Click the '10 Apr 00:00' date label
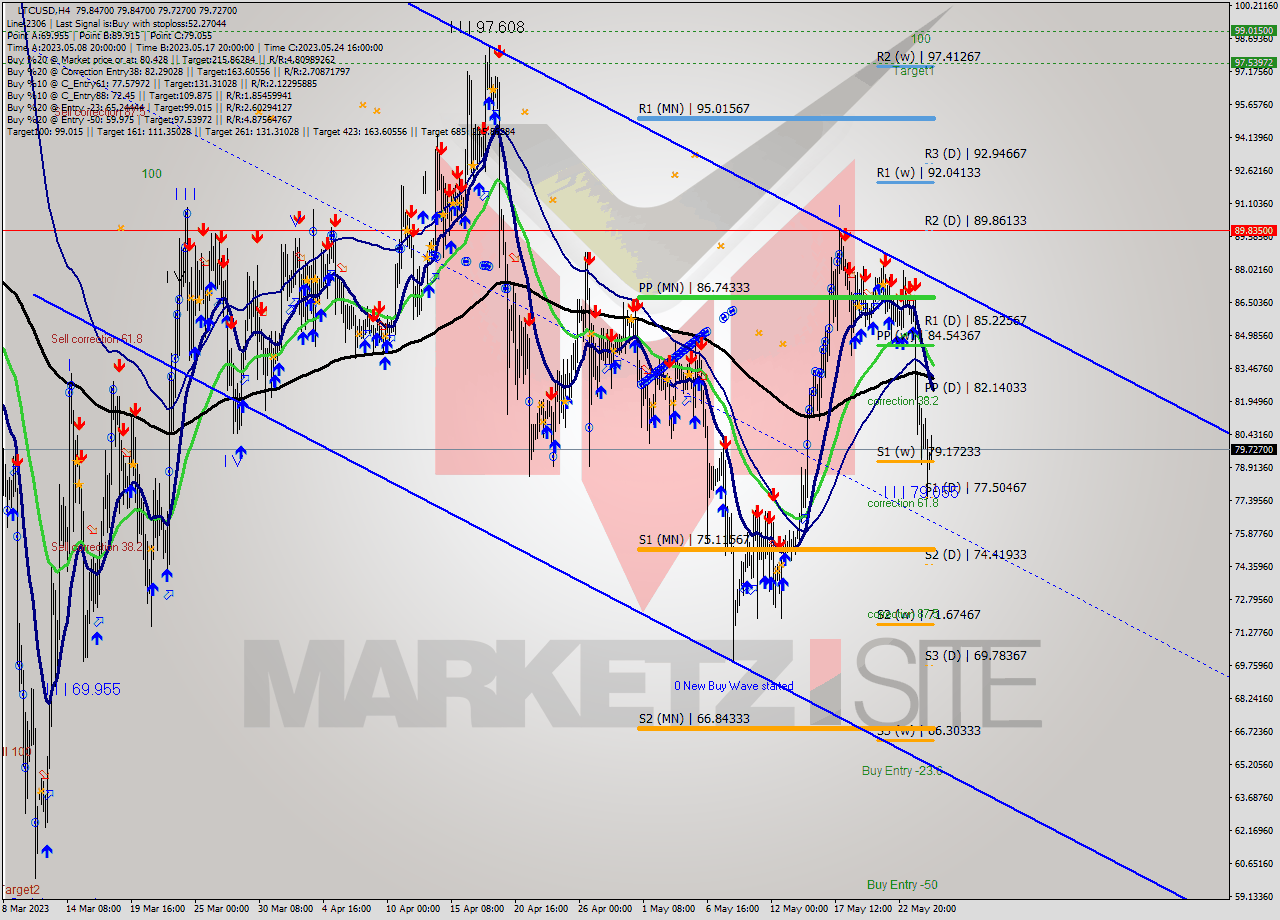Screen dimensions: 1280x920 (x=414, y=909)
